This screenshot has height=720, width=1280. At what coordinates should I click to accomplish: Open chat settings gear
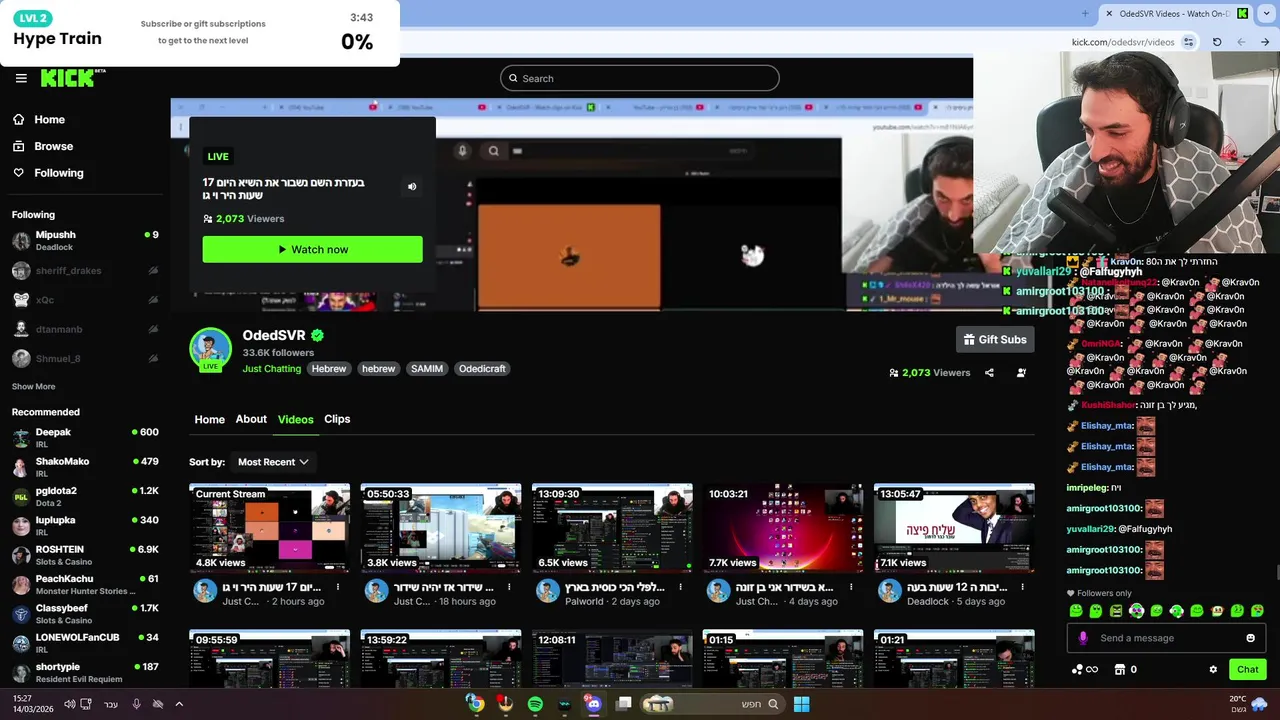(1213, 670)
